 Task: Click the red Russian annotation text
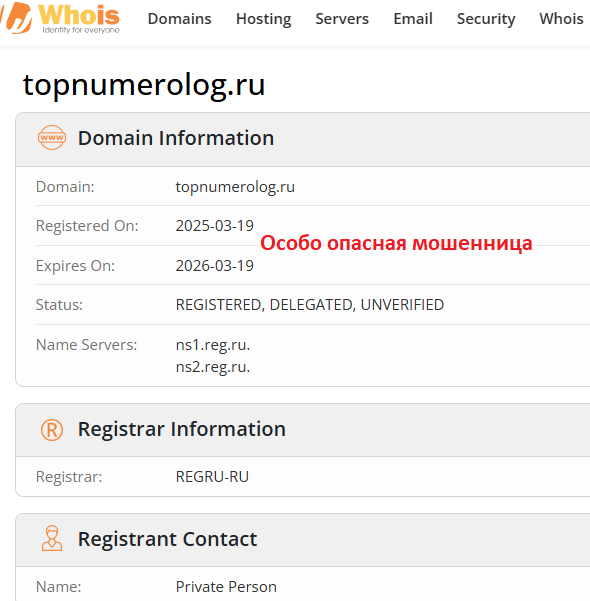[x=396, y=243]
